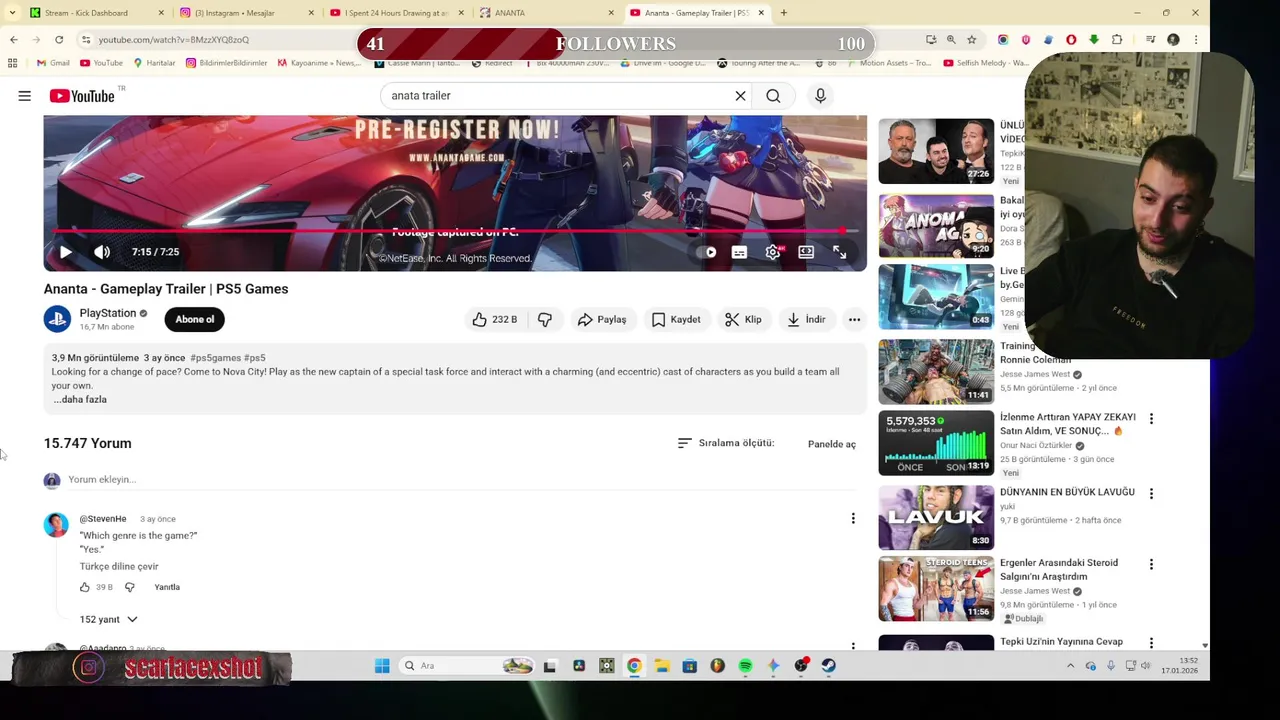The height and width of the screenshot is (720, 1280).
Task: Open video player settings gear
Action: (x=773, y=252)
